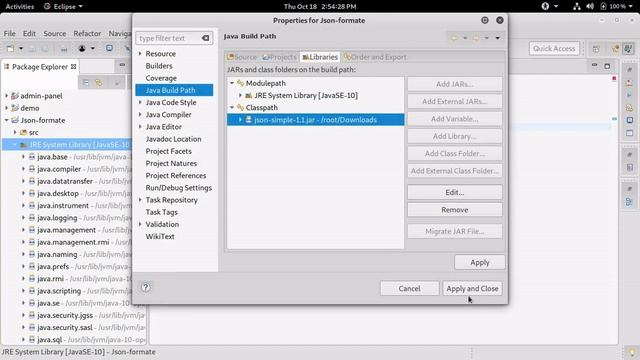
Task: Expand the Java Editor category
Action: tap(140, 127)
